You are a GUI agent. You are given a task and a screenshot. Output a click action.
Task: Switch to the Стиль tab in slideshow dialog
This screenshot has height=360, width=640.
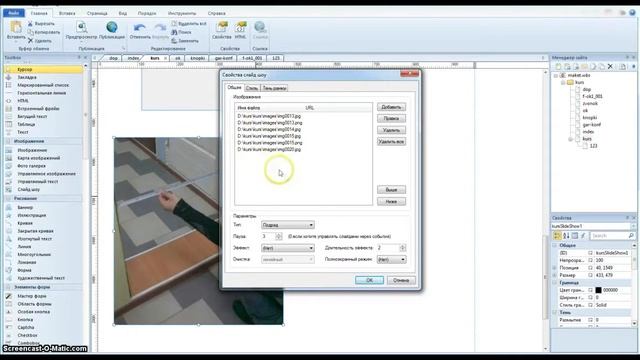coord(252,88)
